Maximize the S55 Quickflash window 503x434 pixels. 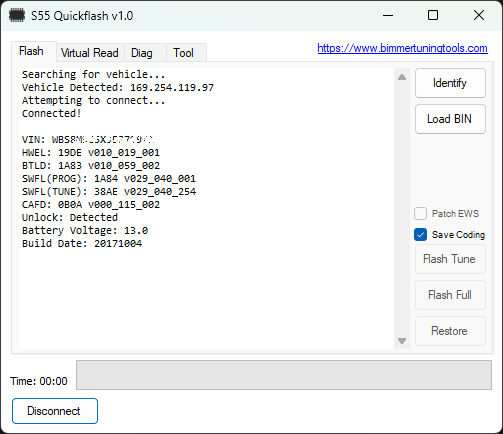[433, 15]
